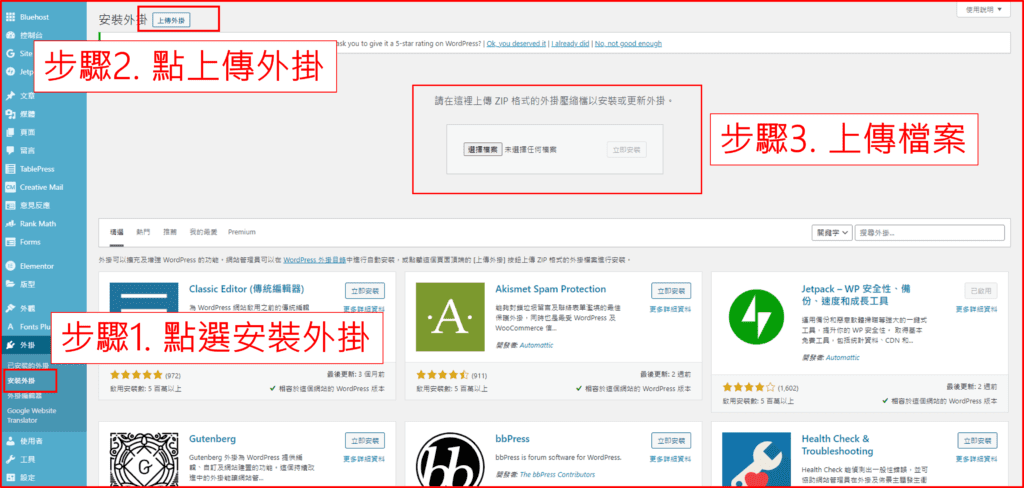Install Classic Editor with 立即安裝 button

tap(364, 291)
